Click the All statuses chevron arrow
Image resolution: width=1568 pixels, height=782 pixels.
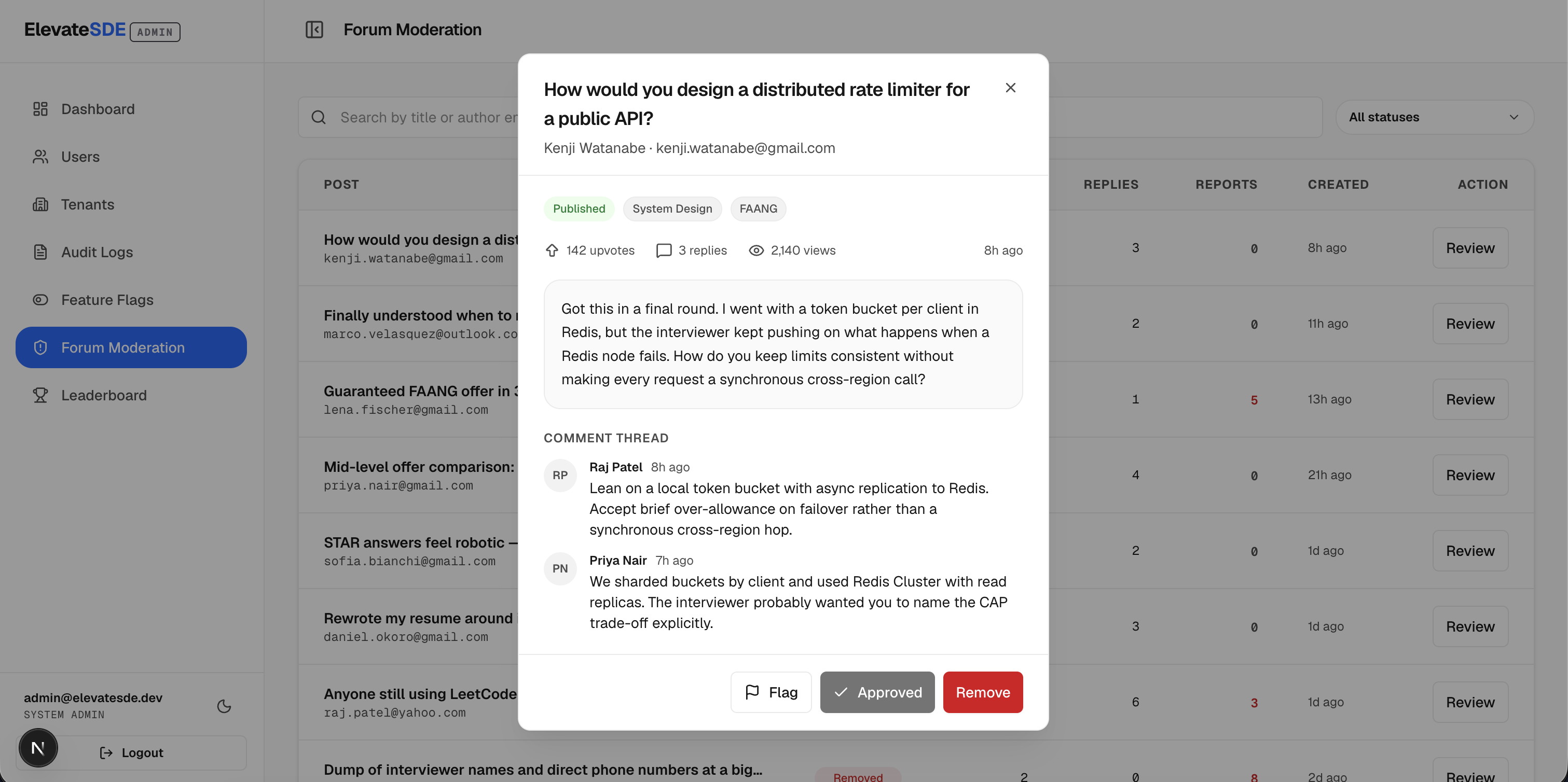(1513, 117)
